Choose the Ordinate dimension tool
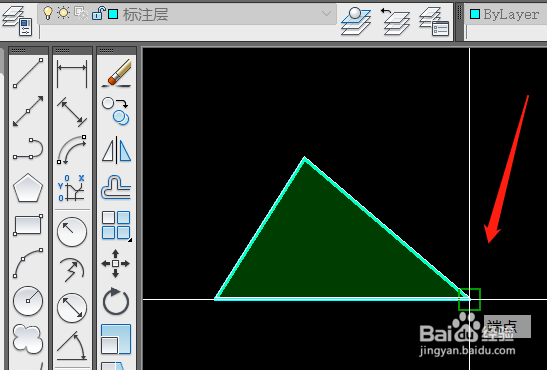The height and width of the screenshot is (370, 547). [x=72, y=188]
